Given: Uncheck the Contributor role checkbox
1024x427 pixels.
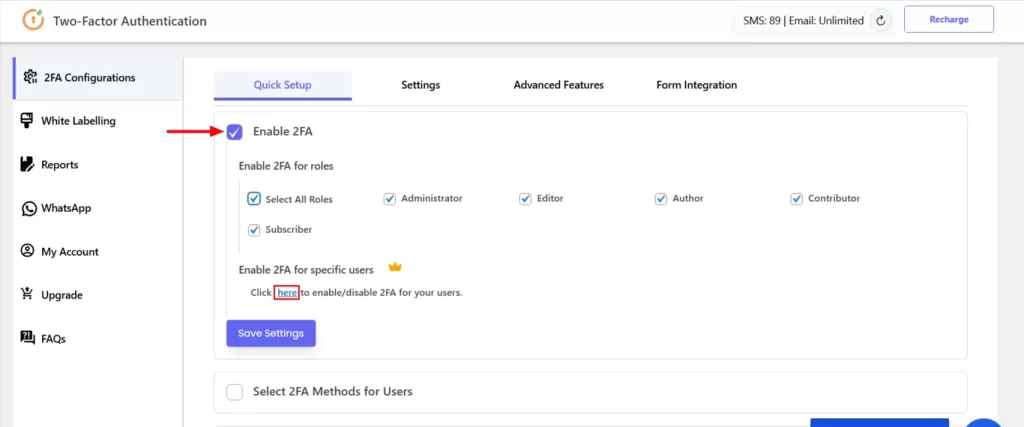Looking at the screenshot, I should pos(797,198).
